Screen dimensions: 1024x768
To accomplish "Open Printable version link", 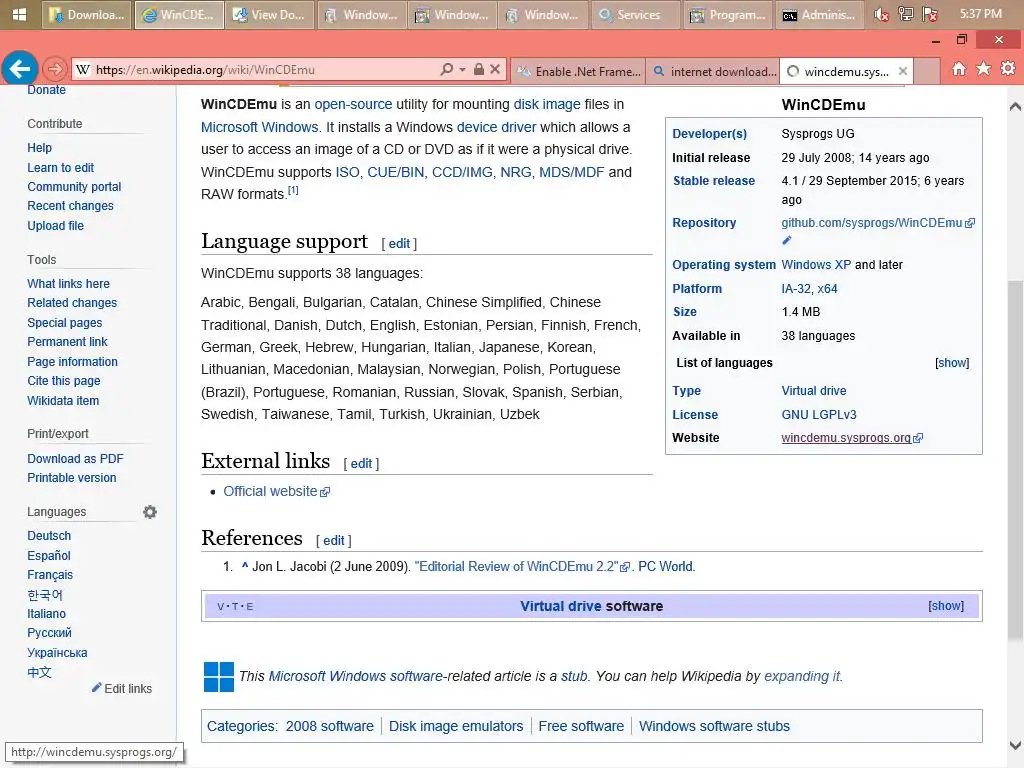I will (72, 477).
